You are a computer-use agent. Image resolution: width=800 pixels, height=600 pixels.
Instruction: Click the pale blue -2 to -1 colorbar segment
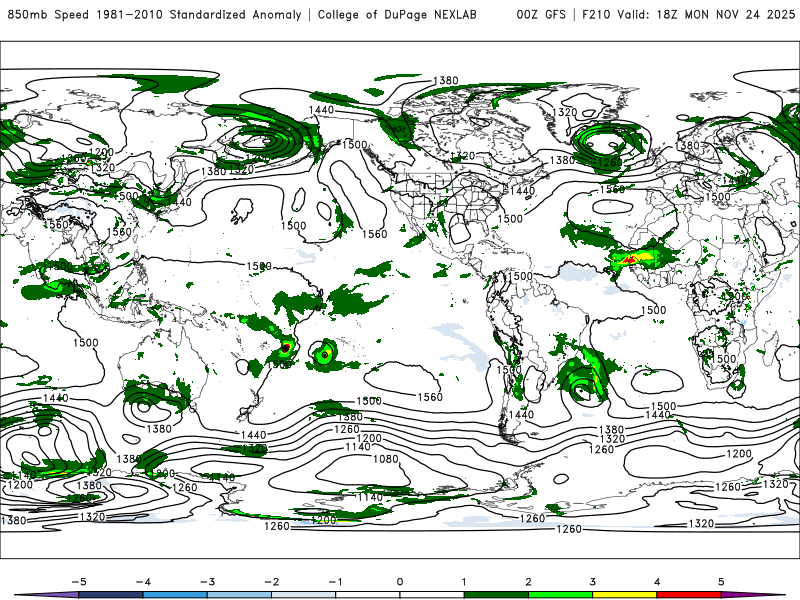coord(304,595)
